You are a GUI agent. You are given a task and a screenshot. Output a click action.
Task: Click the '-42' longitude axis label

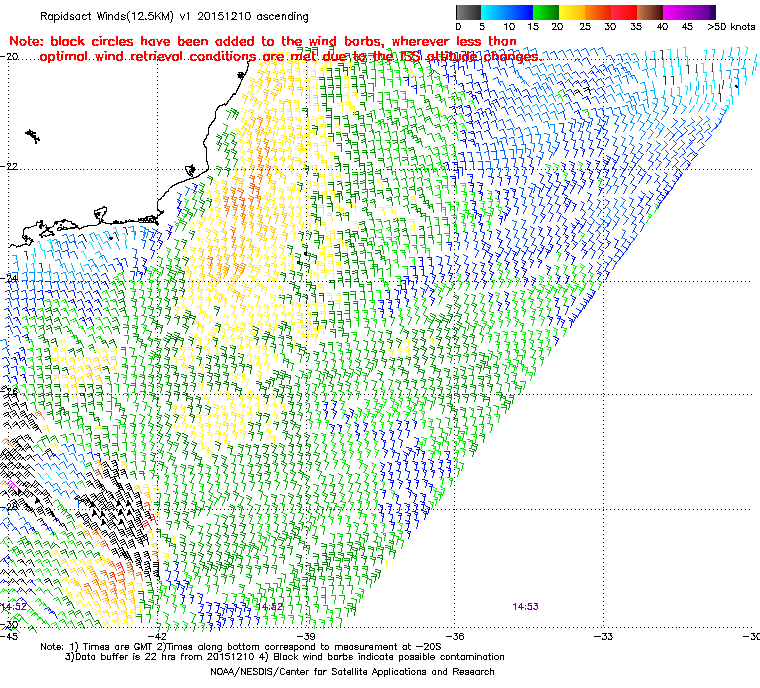(x=158, y=636)
